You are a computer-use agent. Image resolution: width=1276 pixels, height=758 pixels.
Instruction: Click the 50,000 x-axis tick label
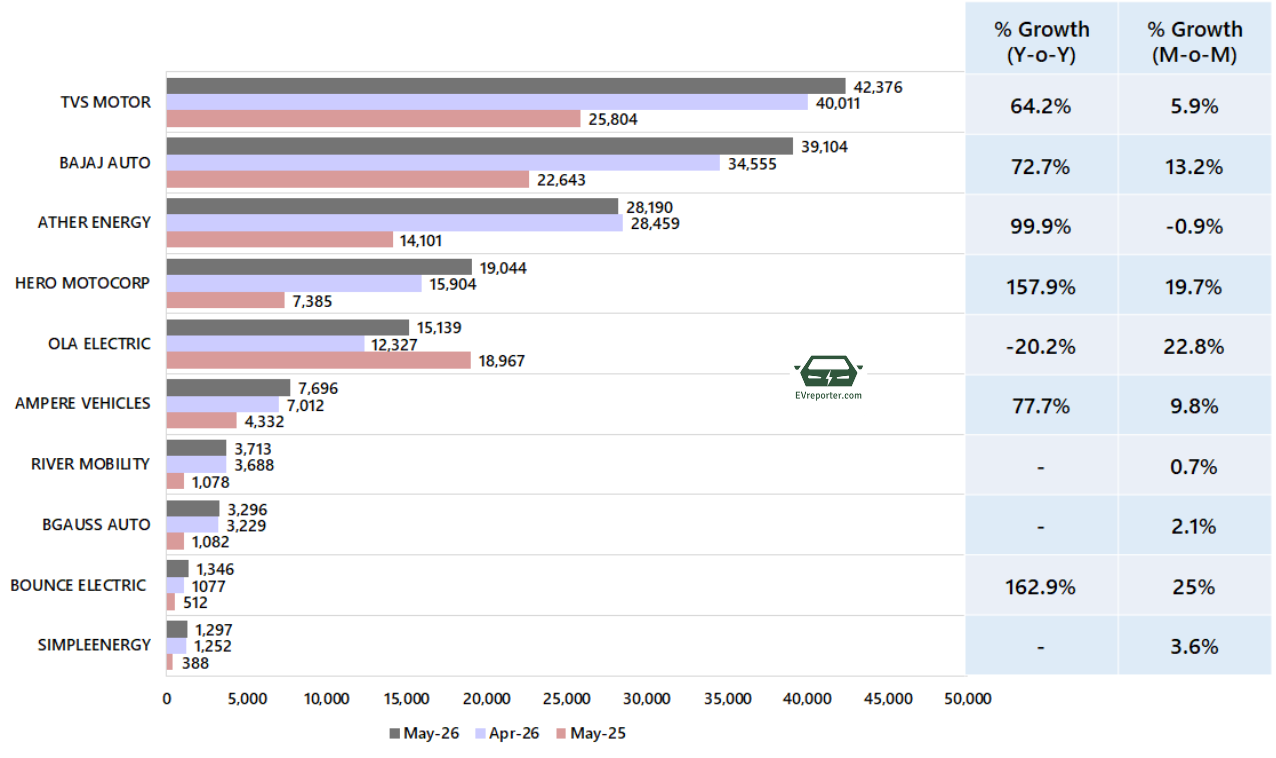click(967, 699)
